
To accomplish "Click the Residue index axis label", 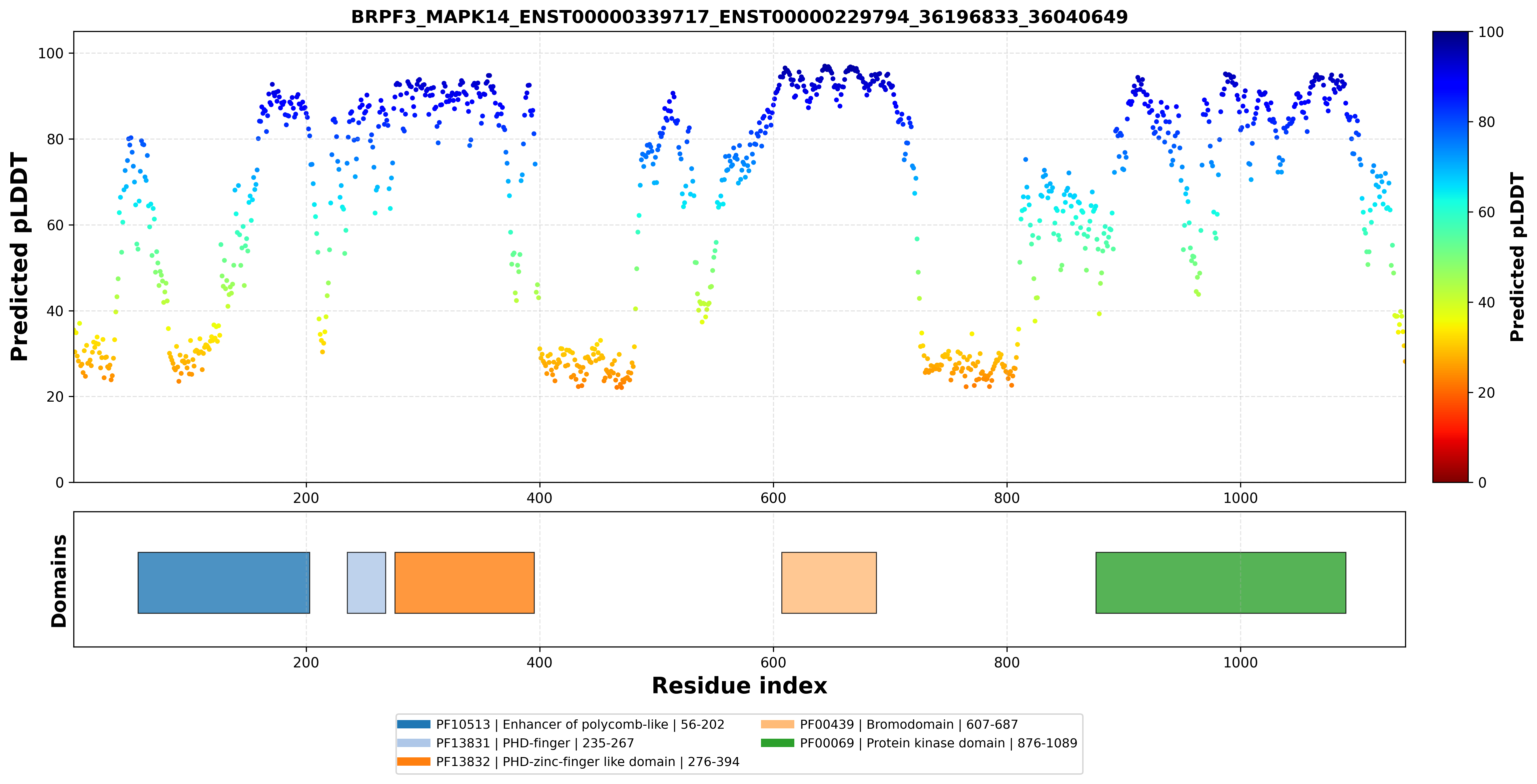I will pos(739,686).
